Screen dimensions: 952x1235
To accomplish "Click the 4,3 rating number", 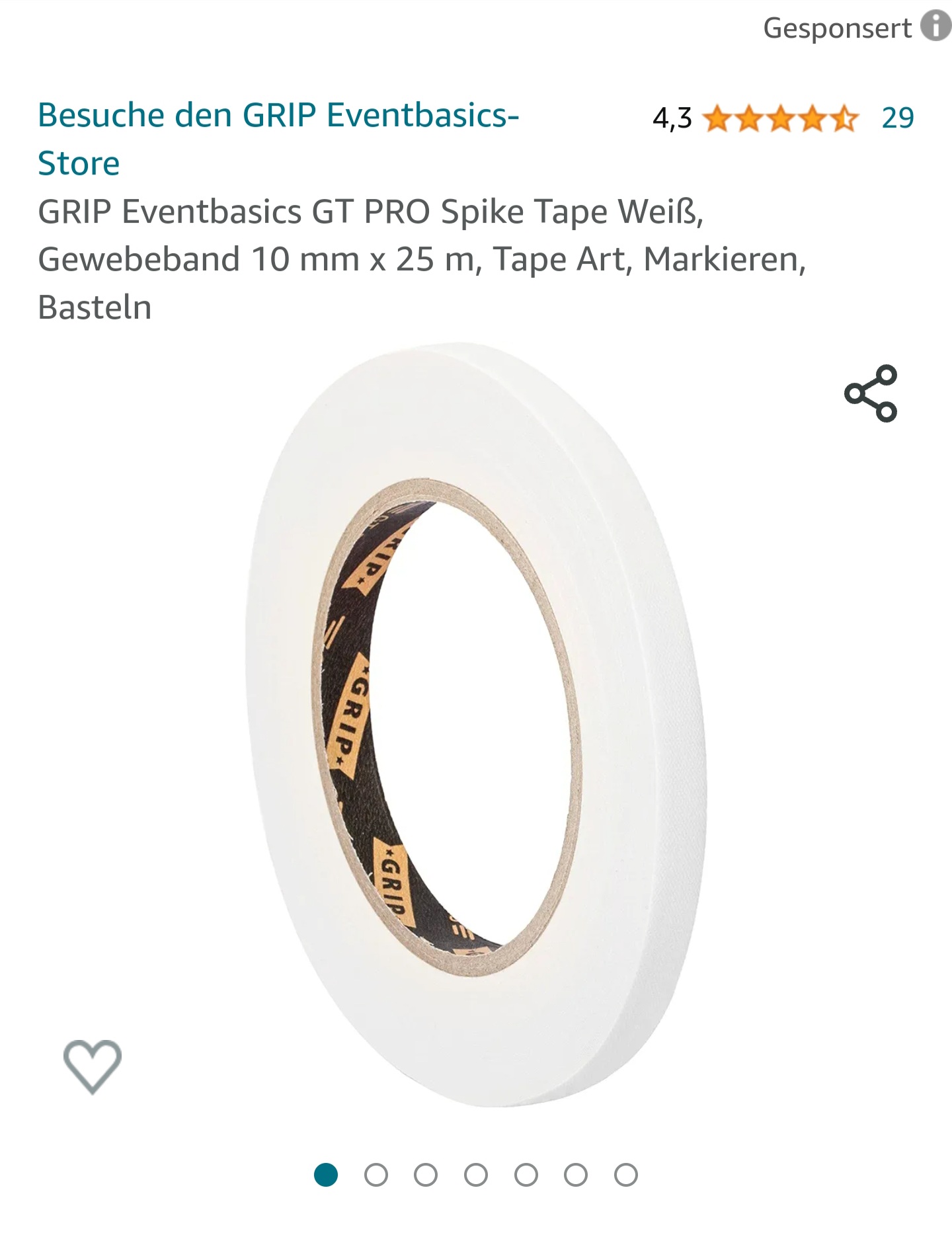I will pyautogui.click(x=672, y=119).
